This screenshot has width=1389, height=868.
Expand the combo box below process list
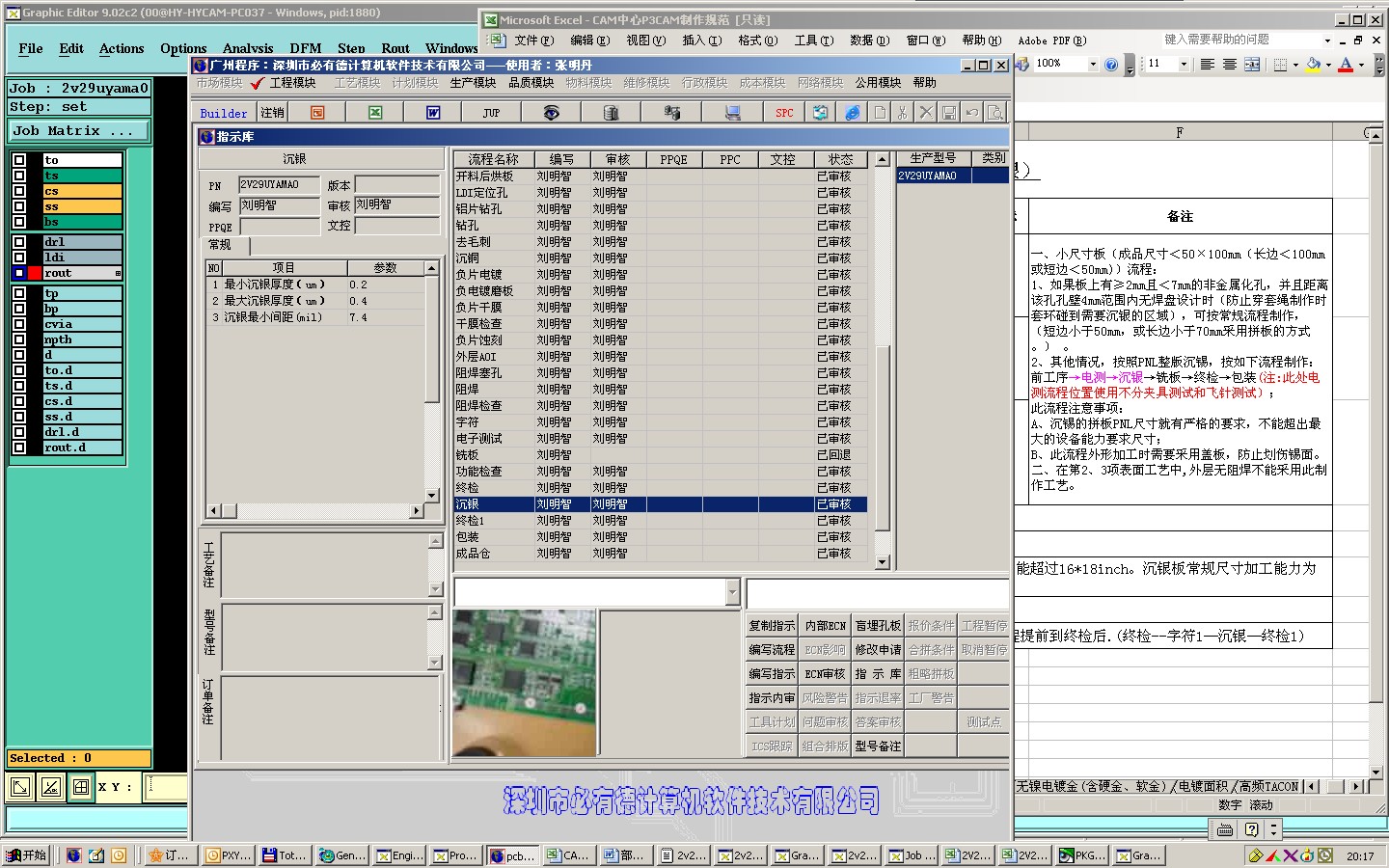pyautogui.click(x=732, y=592)
